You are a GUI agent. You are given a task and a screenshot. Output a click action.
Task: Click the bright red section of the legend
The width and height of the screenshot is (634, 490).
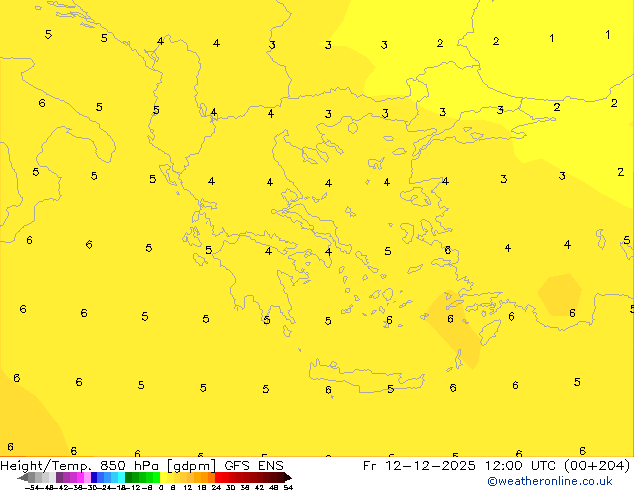point(224,477)
